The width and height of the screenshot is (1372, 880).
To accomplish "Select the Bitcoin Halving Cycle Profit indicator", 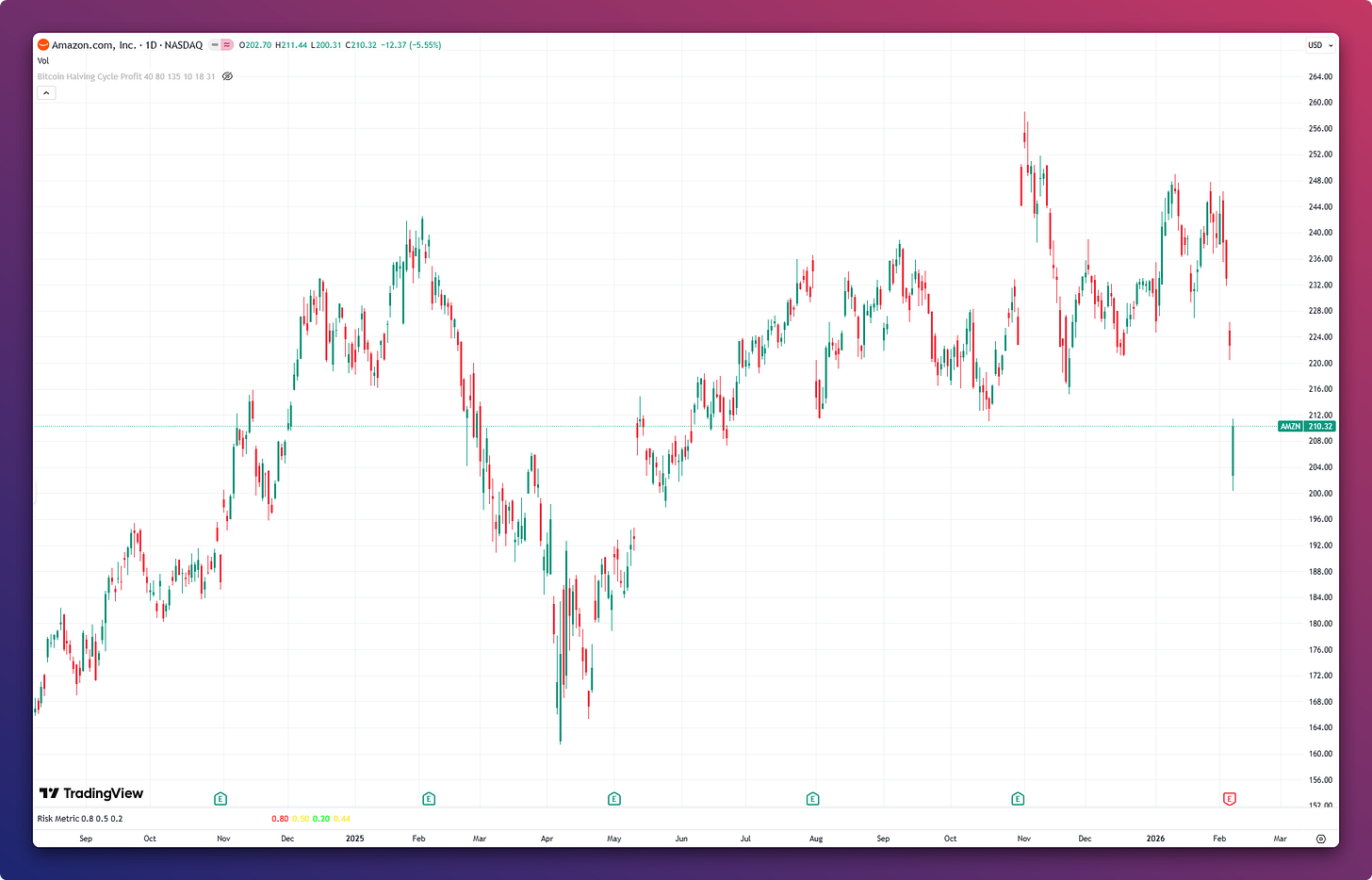I will (x=126, y=76).
